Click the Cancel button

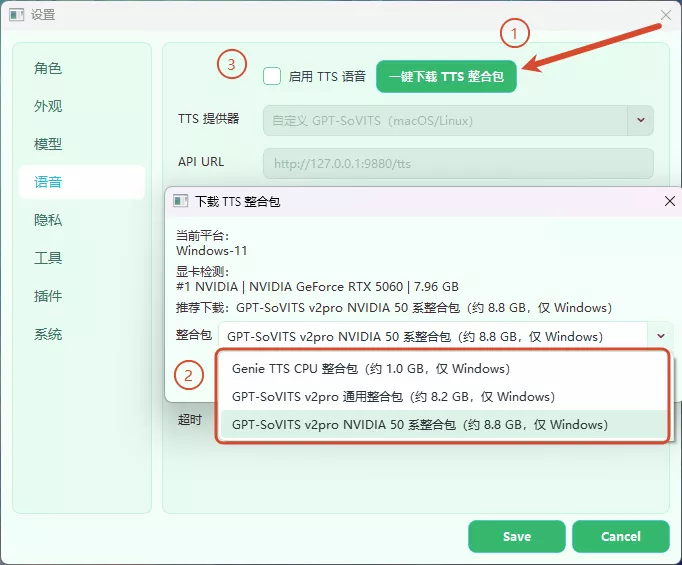click(x=621, y=536)
